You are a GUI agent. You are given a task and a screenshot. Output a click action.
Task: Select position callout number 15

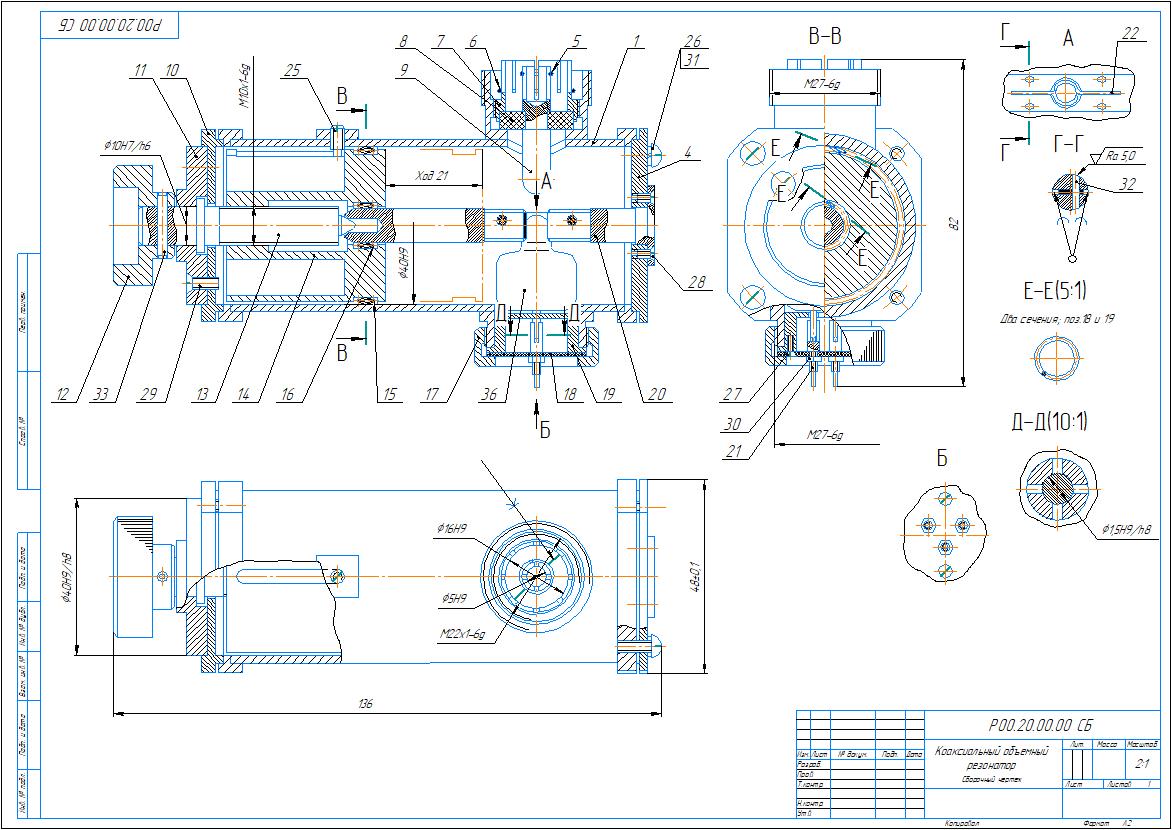click(x=388, y=393)
